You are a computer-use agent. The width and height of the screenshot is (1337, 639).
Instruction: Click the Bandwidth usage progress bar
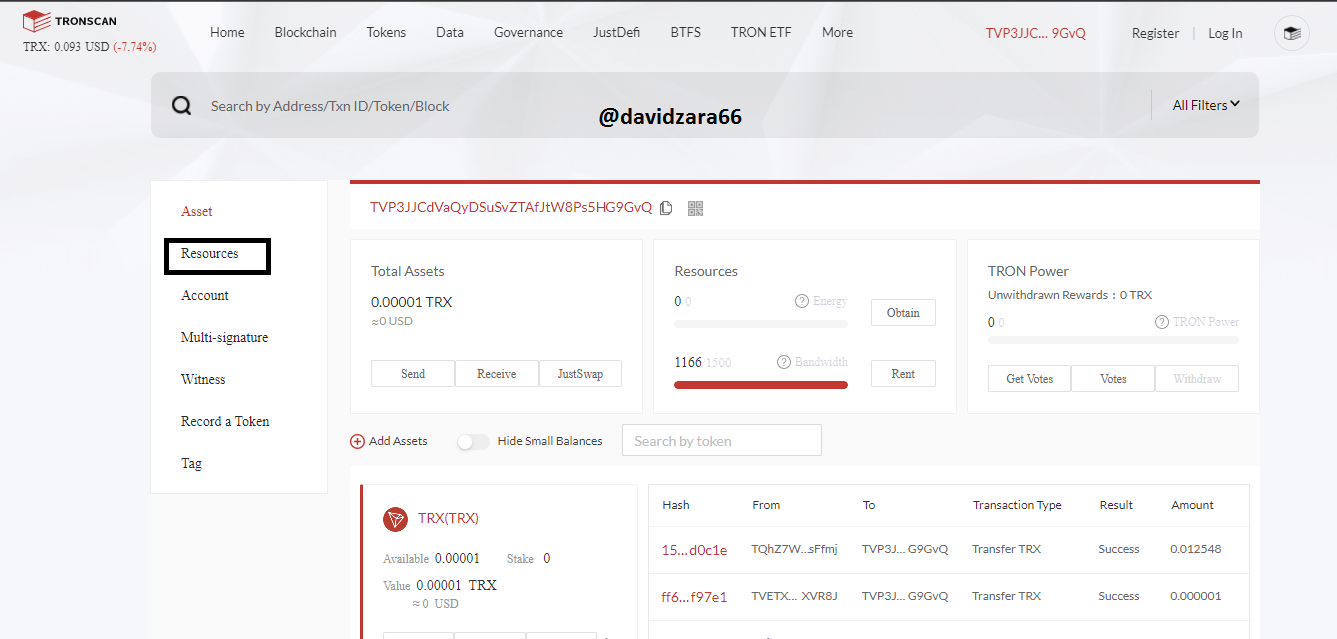[x=761, y=384]
